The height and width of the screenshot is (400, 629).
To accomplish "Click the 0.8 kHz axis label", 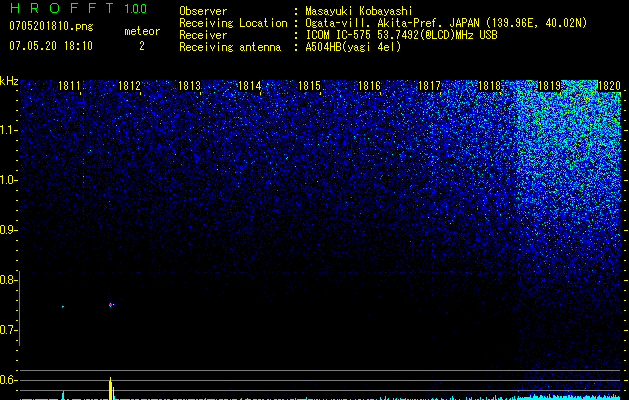I will coord(8,280).
